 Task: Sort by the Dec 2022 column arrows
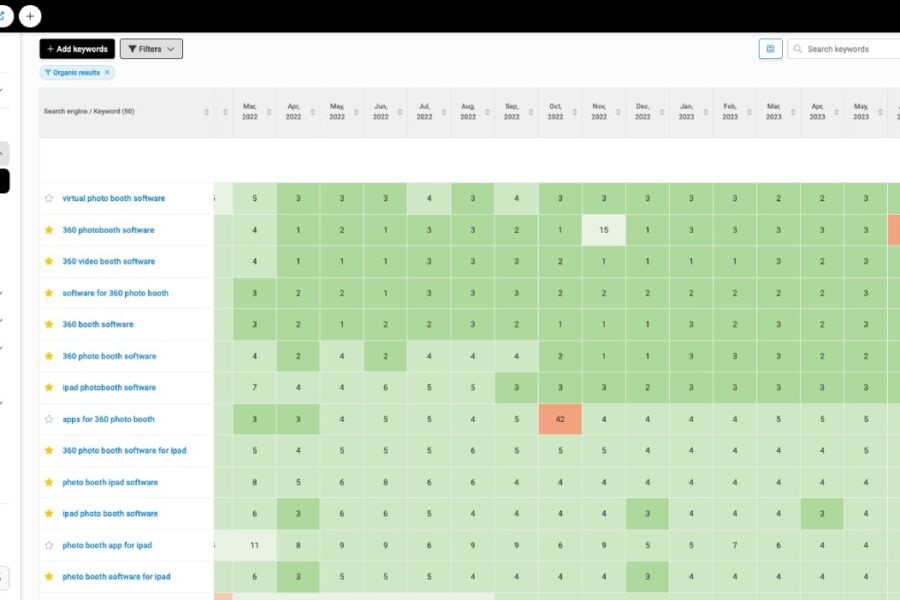660,112
